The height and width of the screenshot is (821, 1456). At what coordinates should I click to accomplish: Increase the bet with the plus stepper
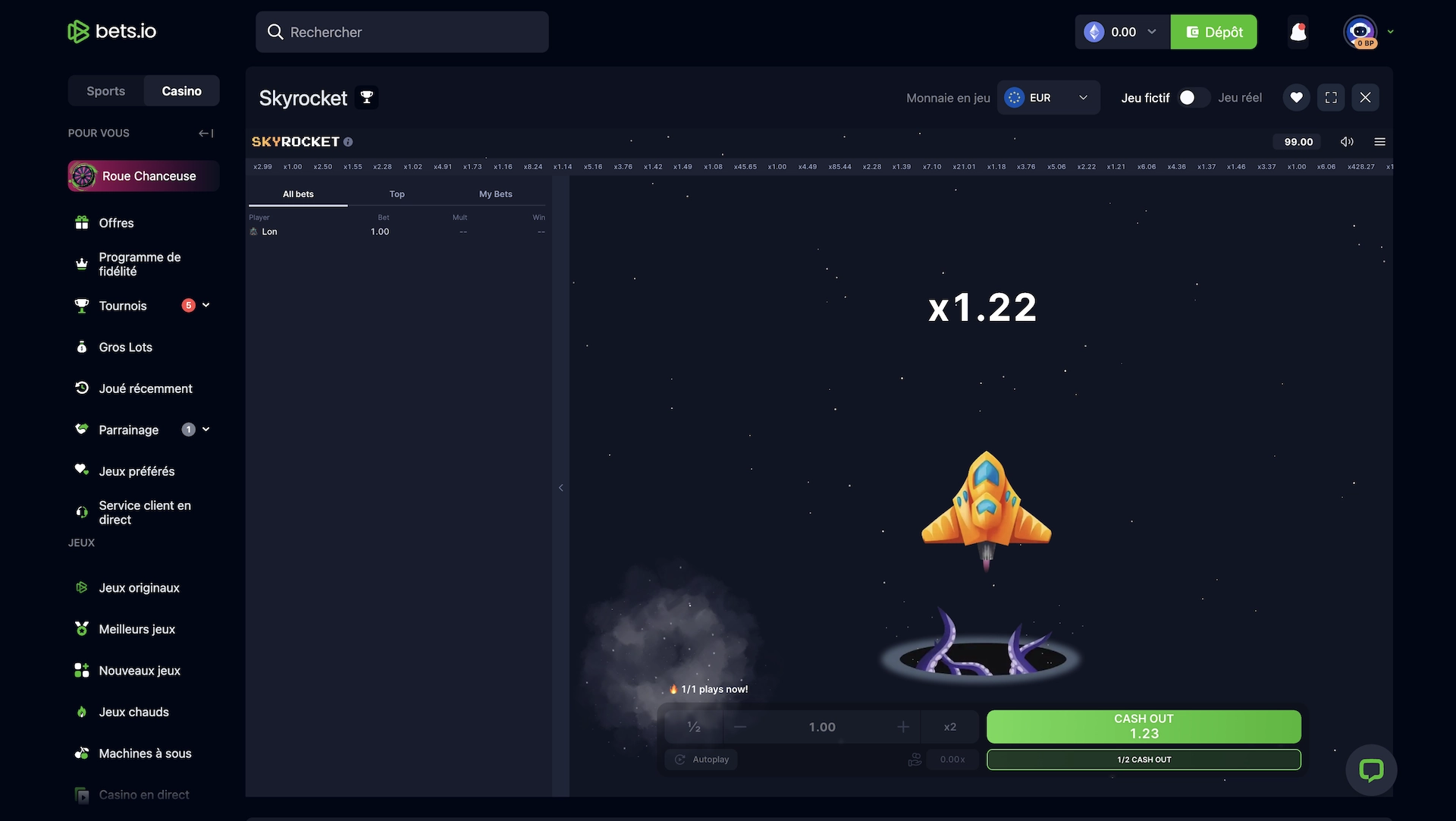coord(902,726)
